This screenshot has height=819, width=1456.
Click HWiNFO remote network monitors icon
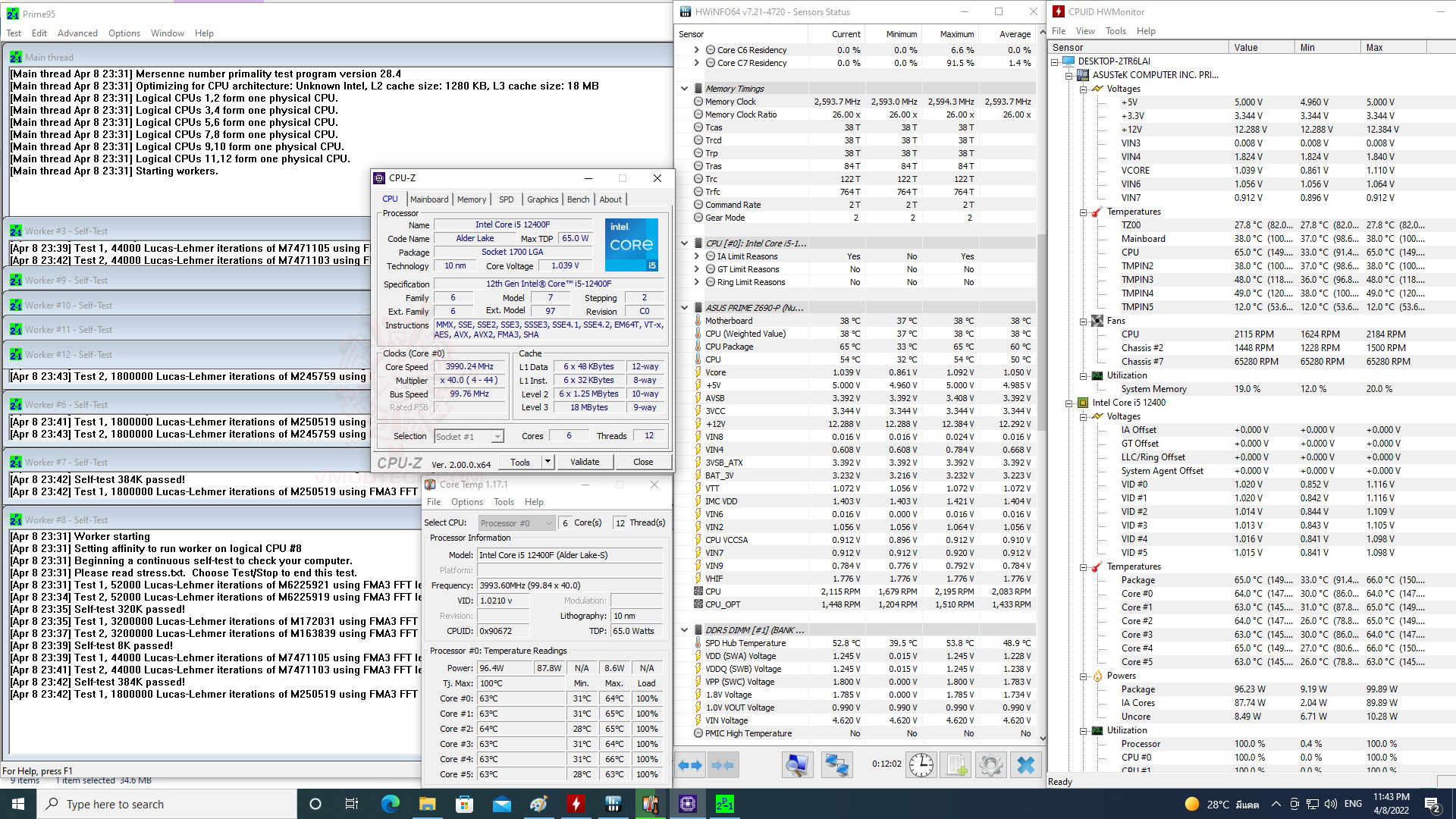(x=836, y=764)
